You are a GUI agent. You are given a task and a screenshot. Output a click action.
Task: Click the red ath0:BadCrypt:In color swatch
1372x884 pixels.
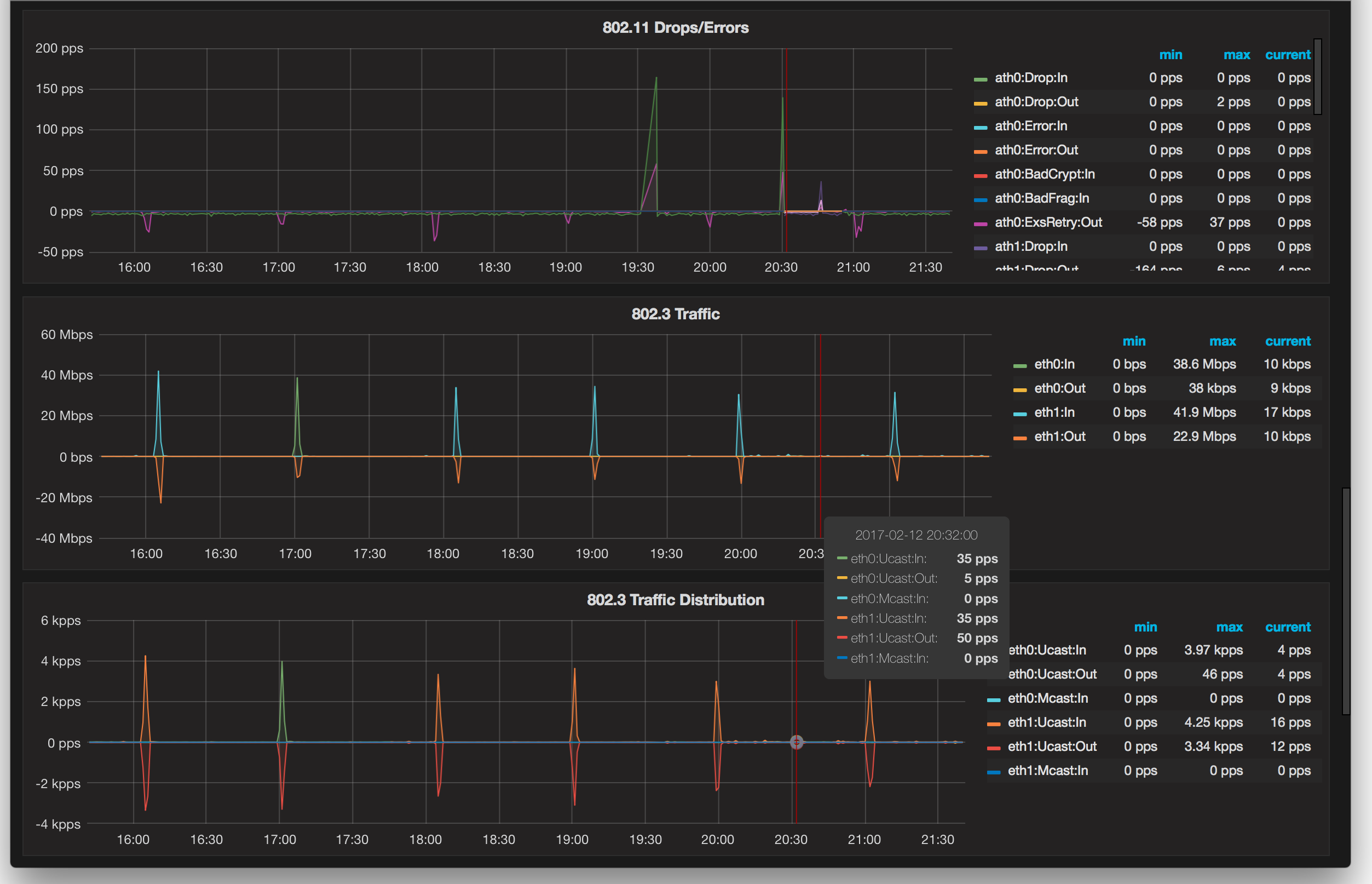(980, 176)
